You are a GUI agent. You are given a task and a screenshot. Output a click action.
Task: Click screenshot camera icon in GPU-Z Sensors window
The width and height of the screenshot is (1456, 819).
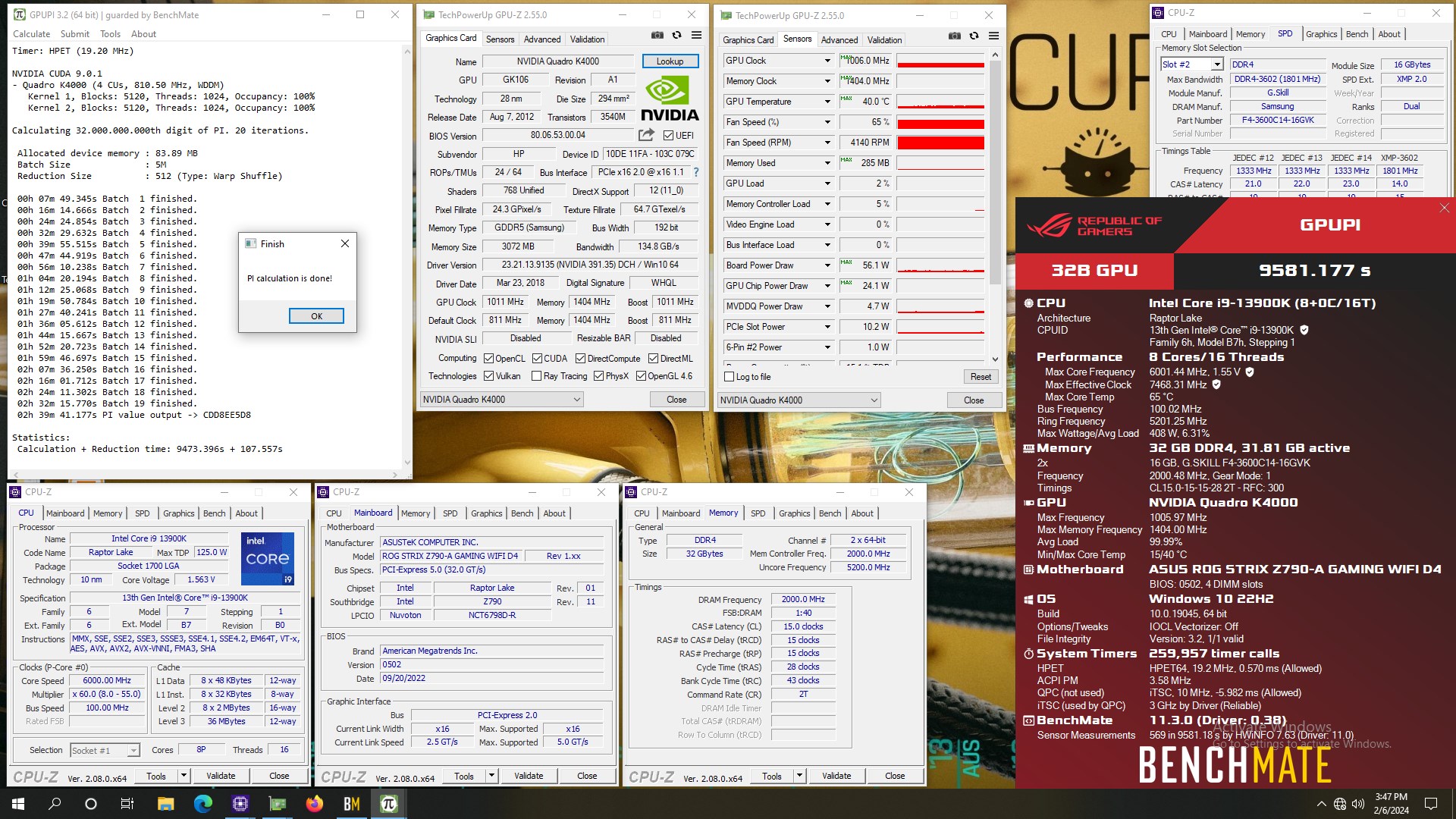(x=955, y=36)
